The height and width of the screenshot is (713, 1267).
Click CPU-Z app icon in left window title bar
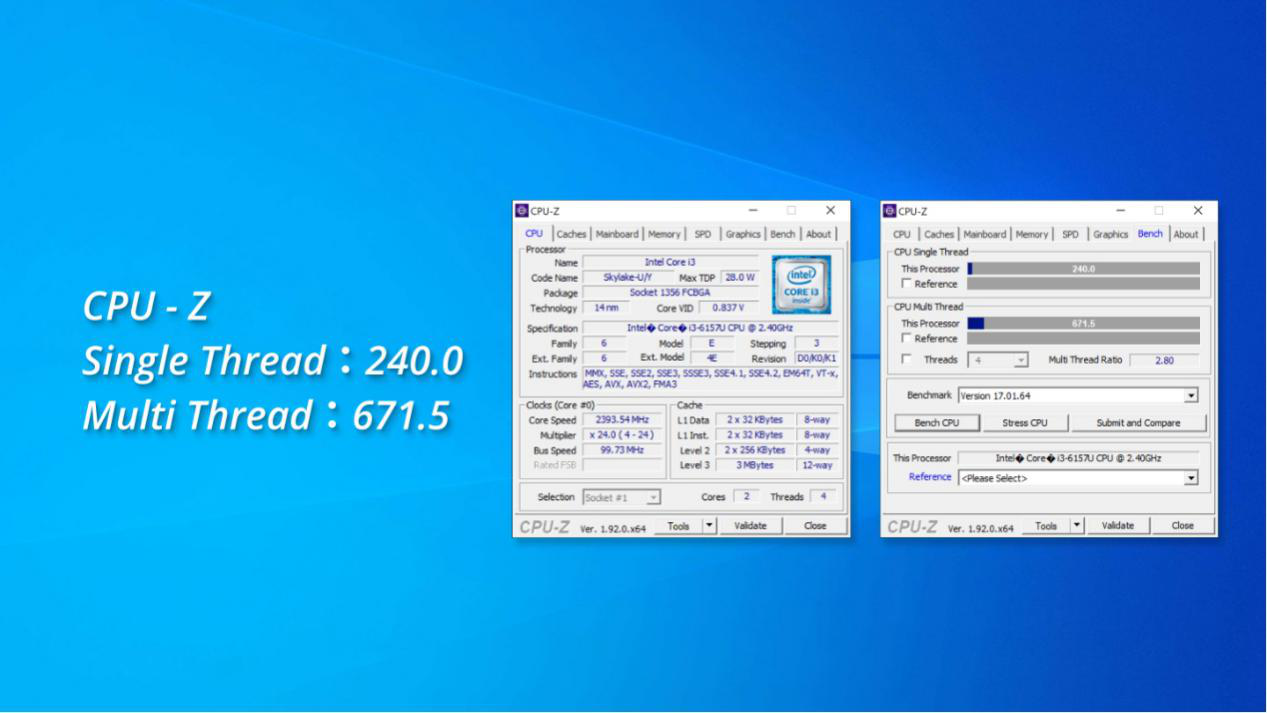[x=522, y=211]
